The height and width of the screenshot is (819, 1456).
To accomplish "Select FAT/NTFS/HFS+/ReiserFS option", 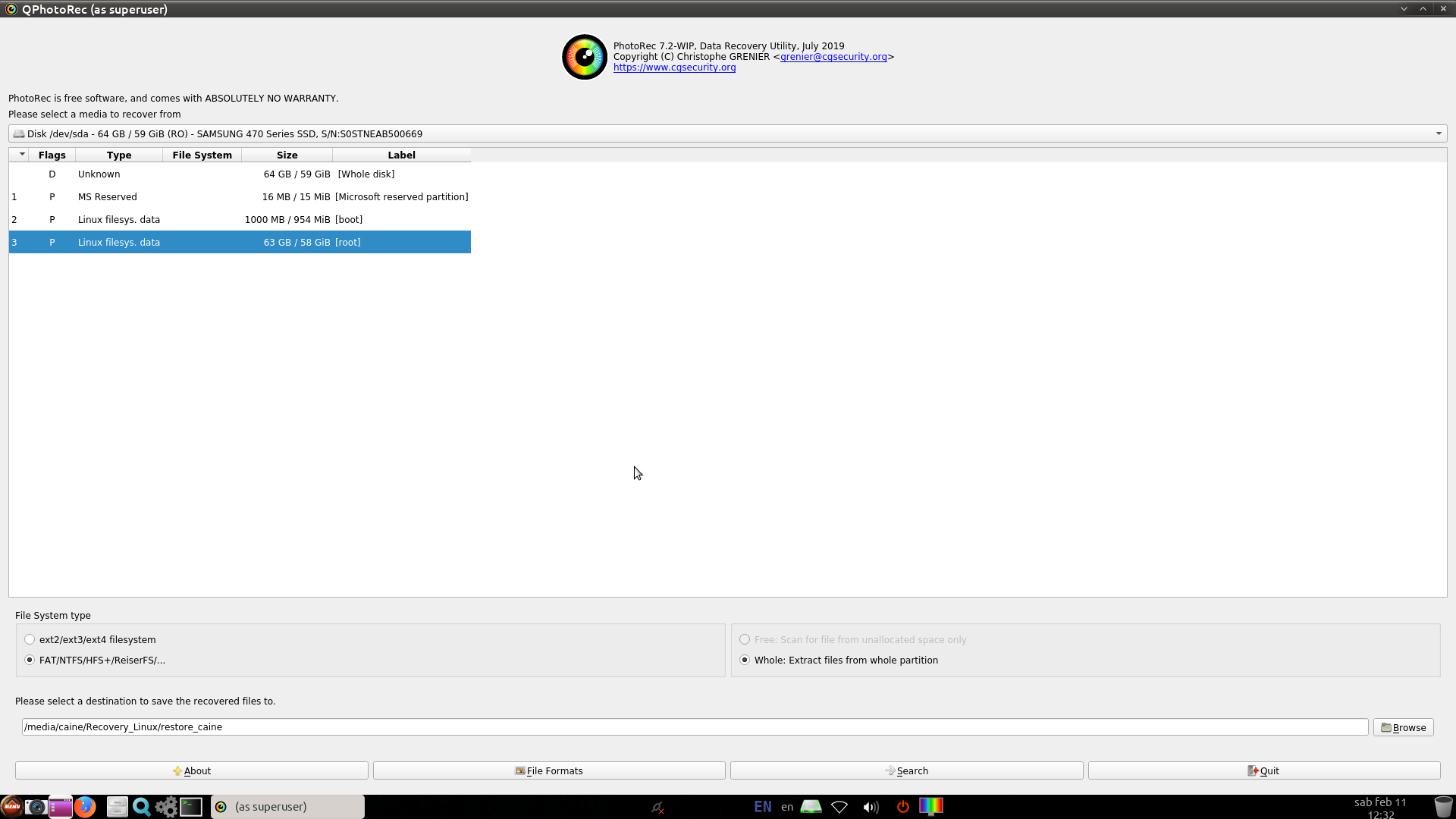I will pos(30,660).
